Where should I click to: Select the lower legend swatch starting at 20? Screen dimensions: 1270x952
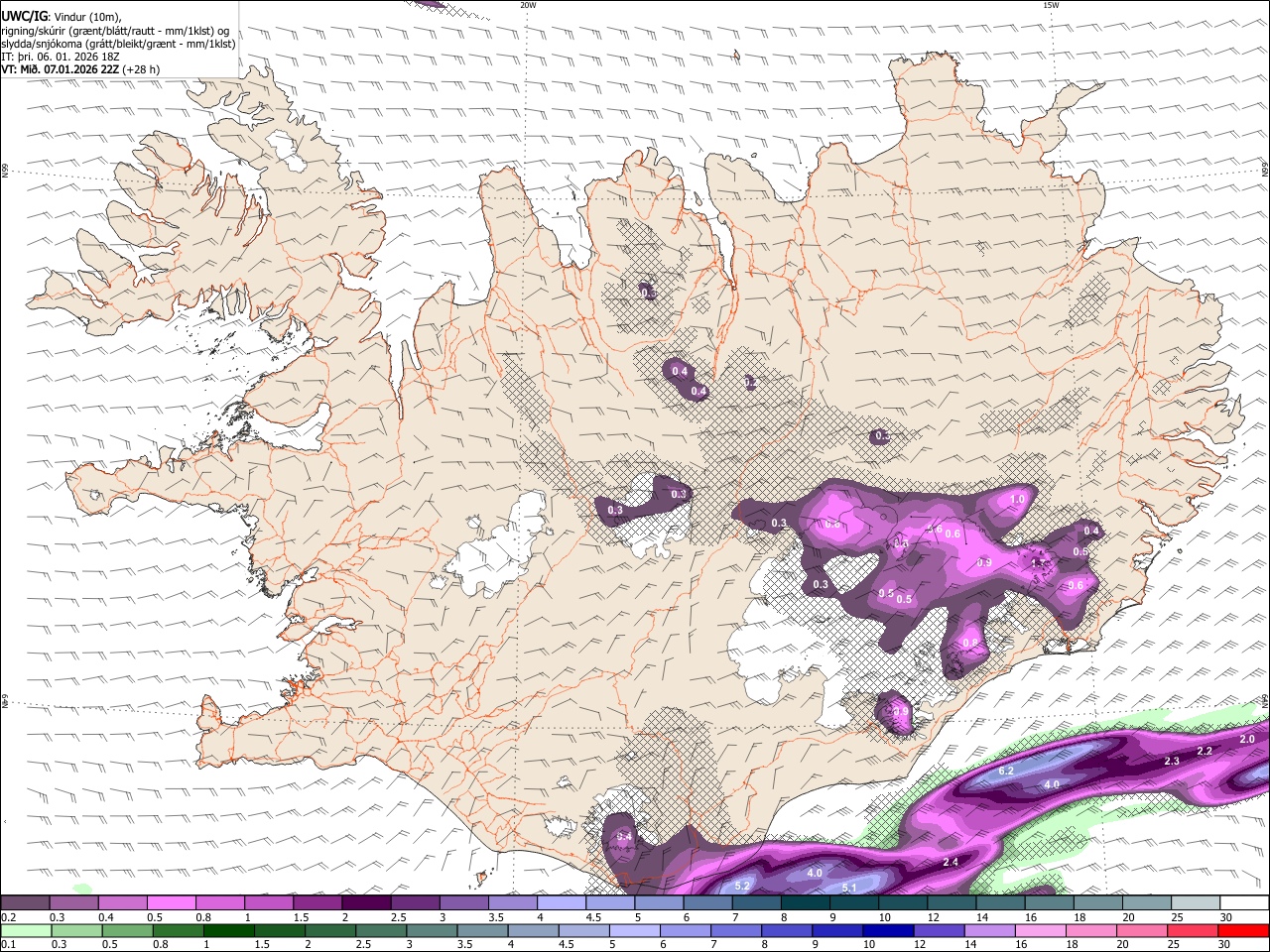pyautogui.click(x=1143, y=930)
